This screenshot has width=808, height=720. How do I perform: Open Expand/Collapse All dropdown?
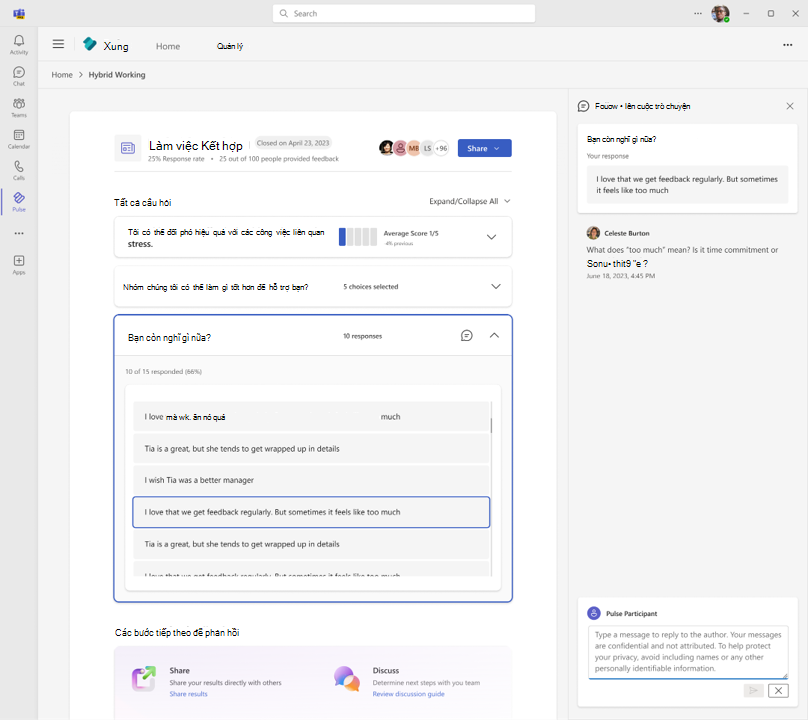(x=470, y=201)
